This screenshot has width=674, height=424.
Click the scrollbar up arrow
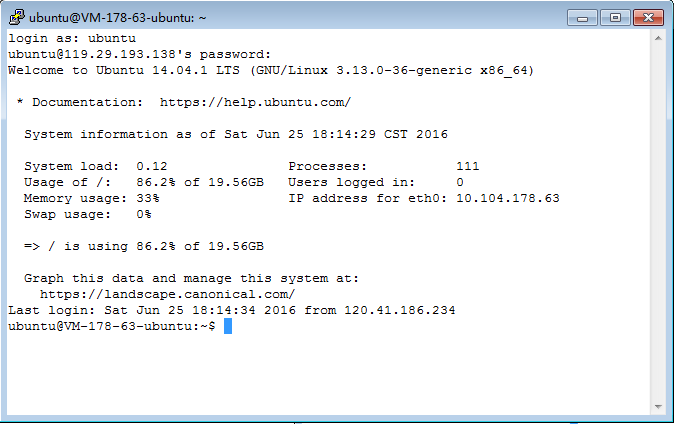[x=658, y=38]
